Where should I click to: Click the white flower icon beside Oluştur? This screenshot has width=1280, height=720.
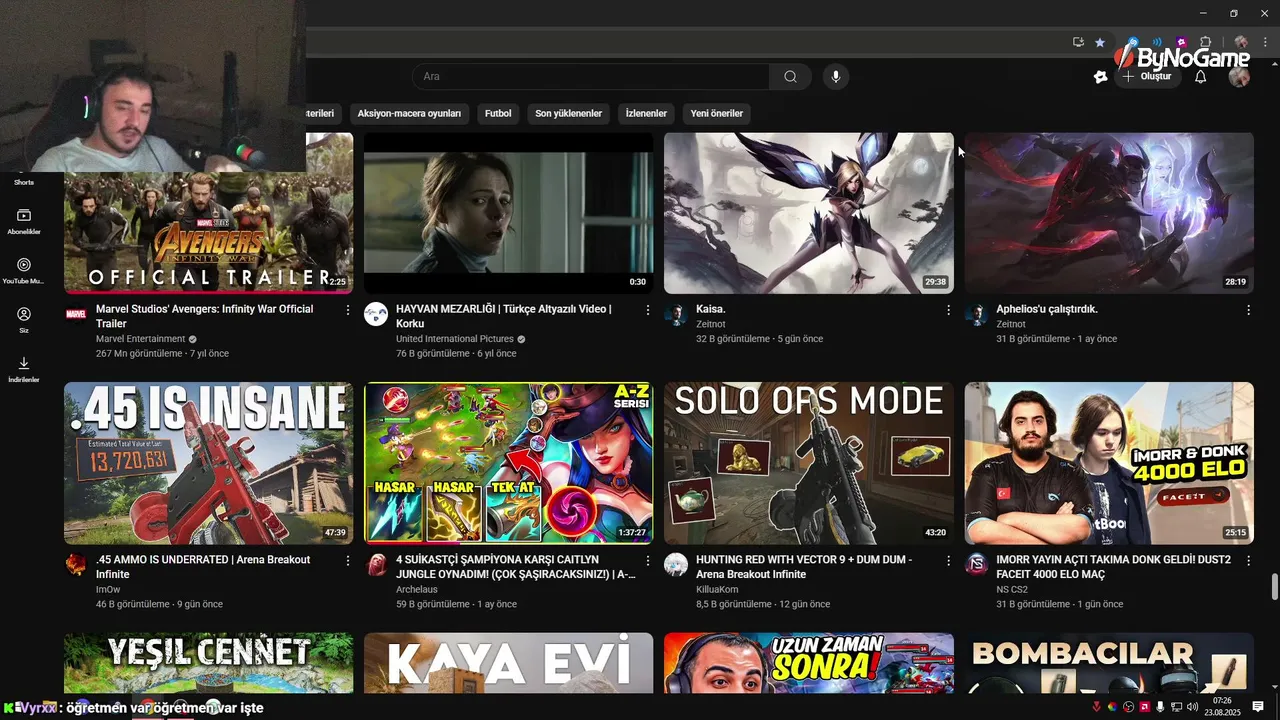pyautogui.click(x=1101, y=77)
